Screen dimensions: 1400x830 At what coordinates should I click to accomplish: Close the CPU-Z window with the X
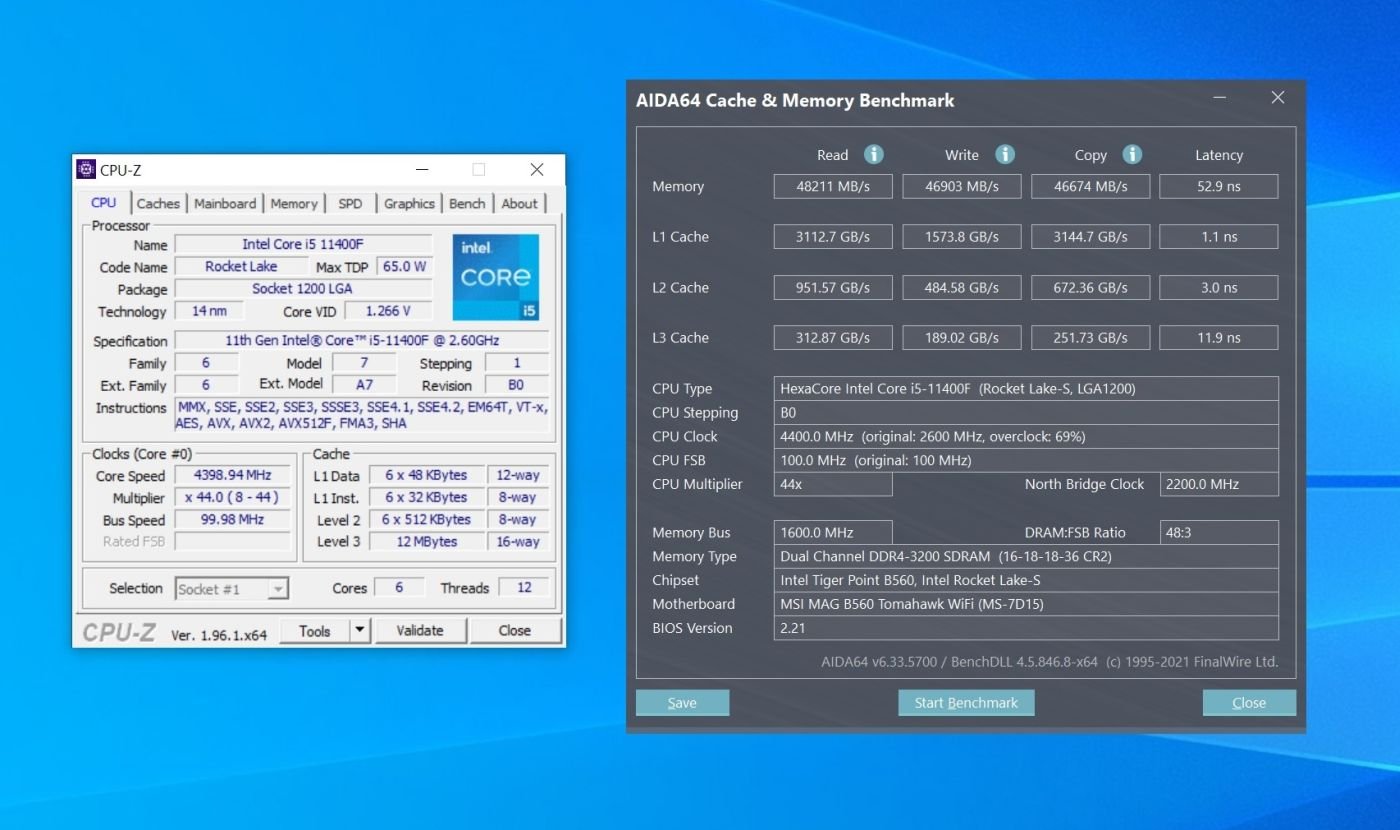(537, 169)
